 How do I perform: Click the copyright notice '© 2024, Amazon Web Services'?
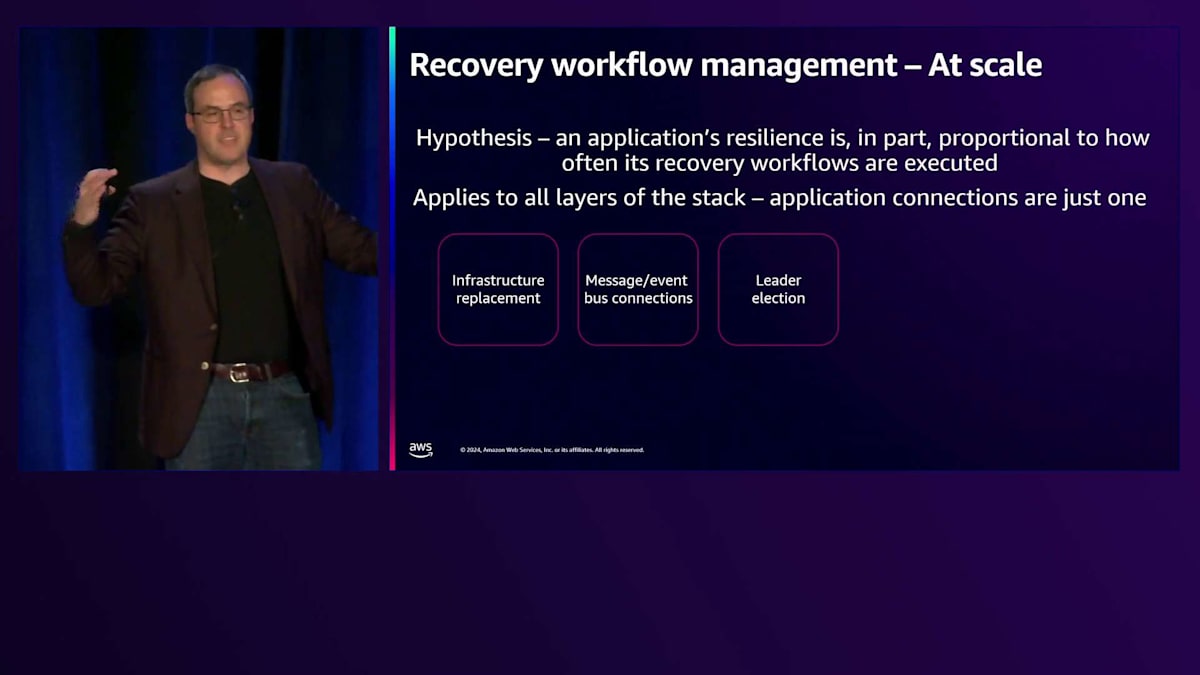click(552, 450)
